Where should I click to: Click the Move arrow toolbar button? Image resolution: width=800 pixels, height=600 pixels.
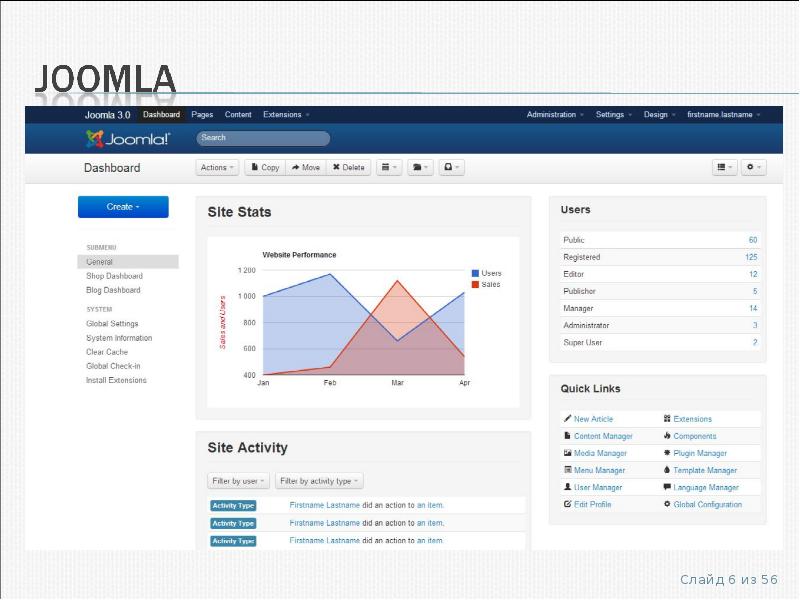pyautogui.click(x=306, y=168)
